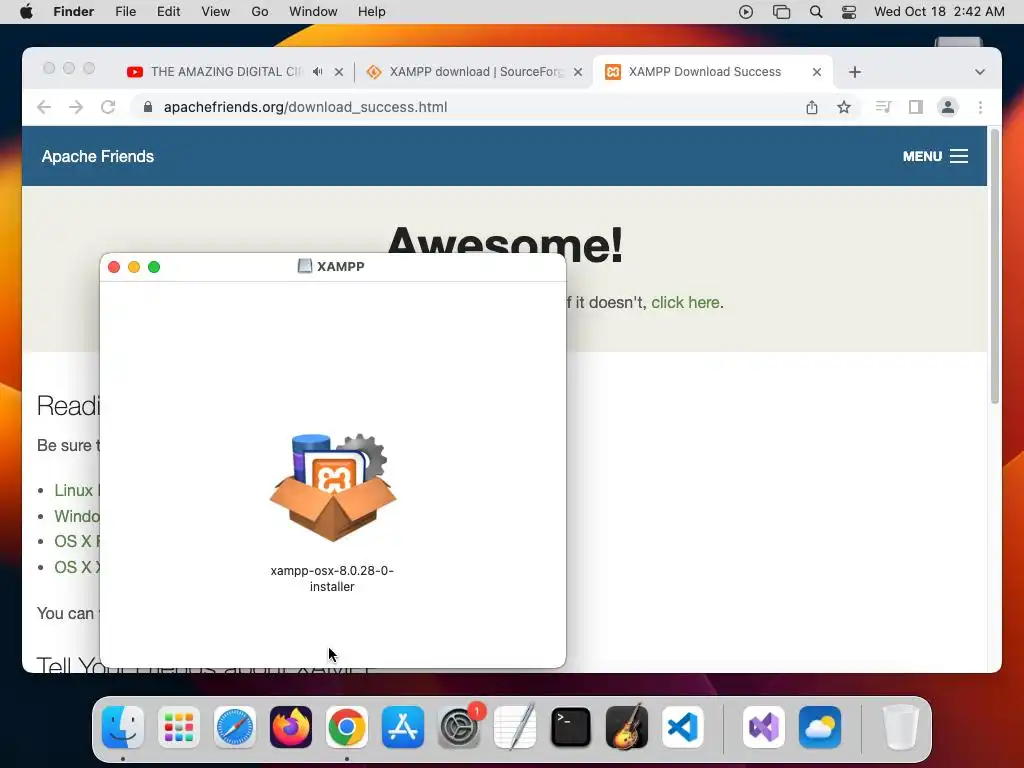The height and width of the screenshot is (768, 1024).
Task: Switch to THE AMAZING DIGITAL tab in Chrome
Action: tap(225, 72)
